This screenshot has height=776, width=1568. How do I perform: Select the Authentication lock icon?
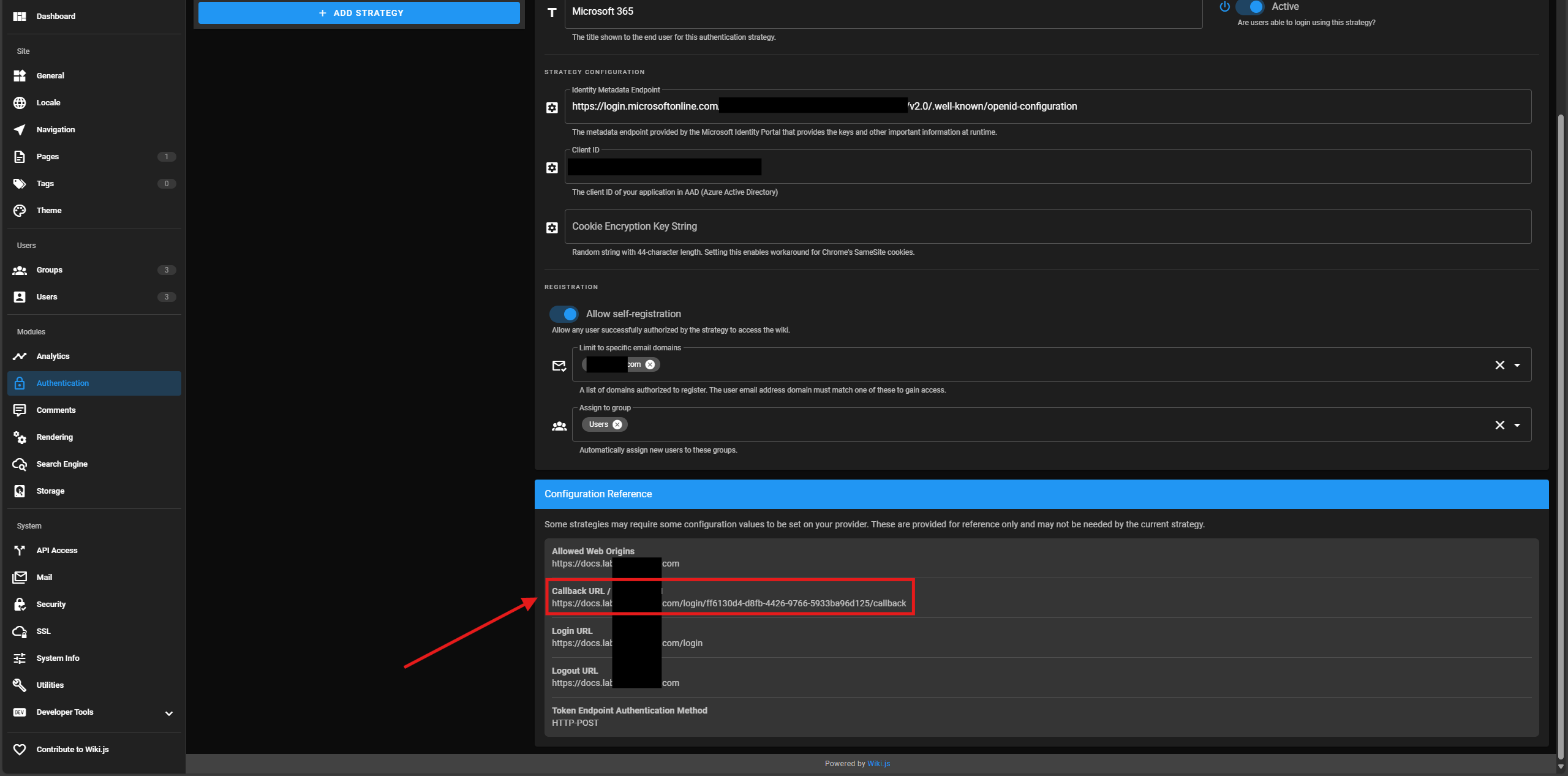coord(20,383)
